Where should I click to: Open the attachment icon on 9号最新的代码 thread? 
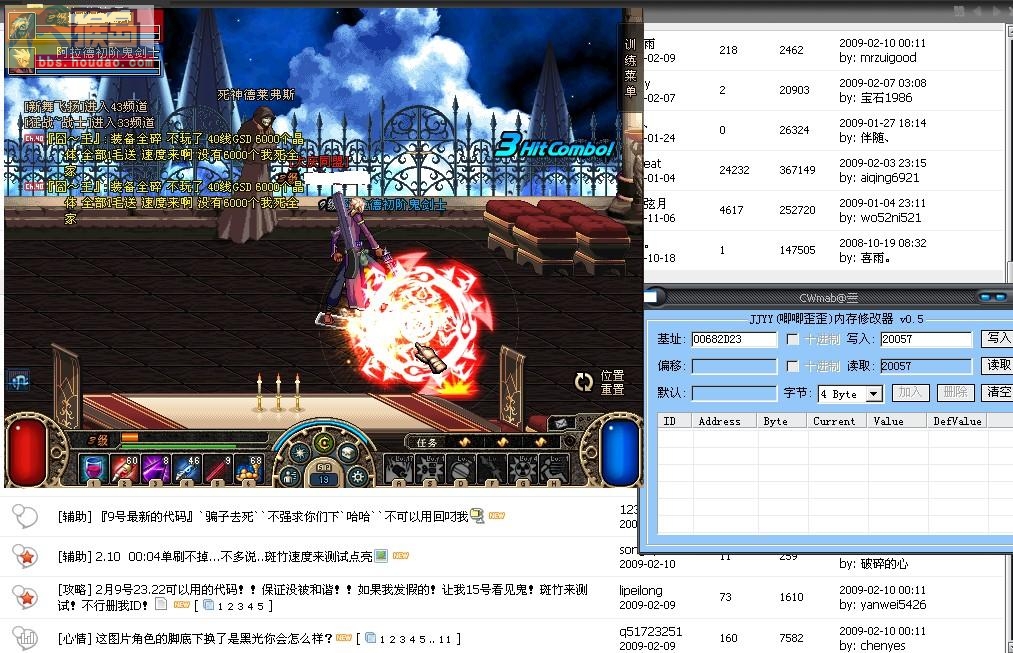pos(477,515)
